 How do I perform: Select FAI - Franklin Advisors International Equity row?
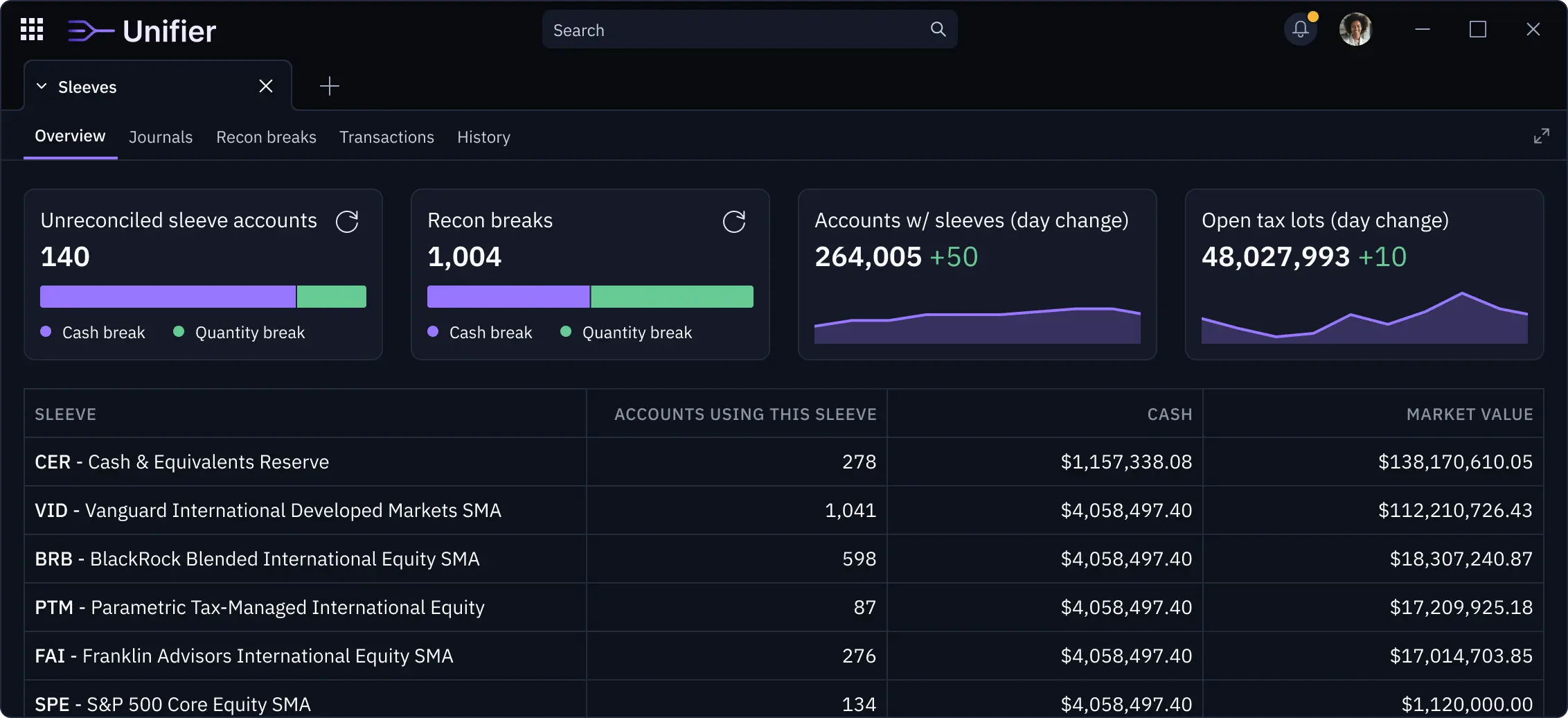(x=784, y=656)
